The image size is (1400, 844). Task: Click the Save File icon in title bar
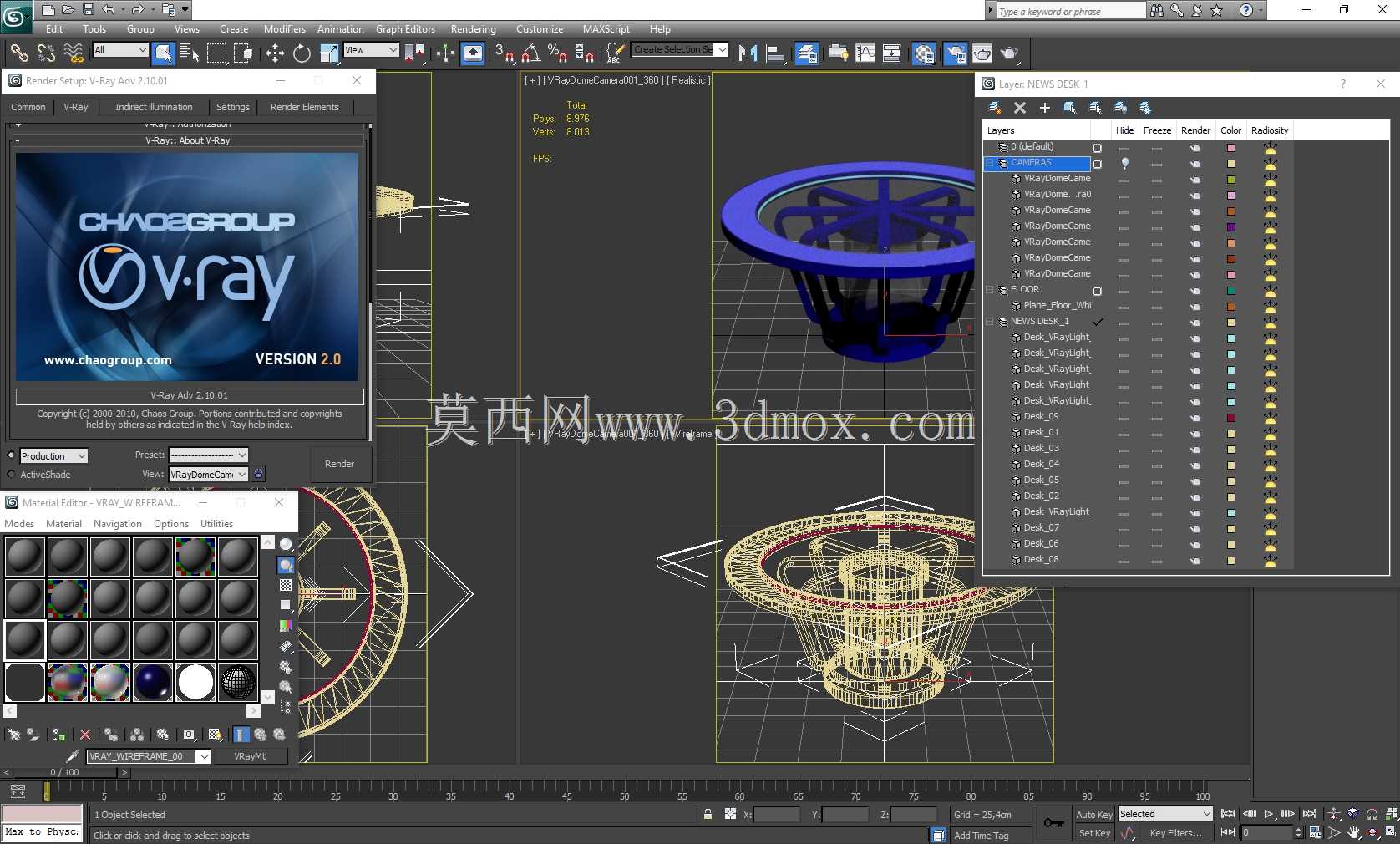88,10
